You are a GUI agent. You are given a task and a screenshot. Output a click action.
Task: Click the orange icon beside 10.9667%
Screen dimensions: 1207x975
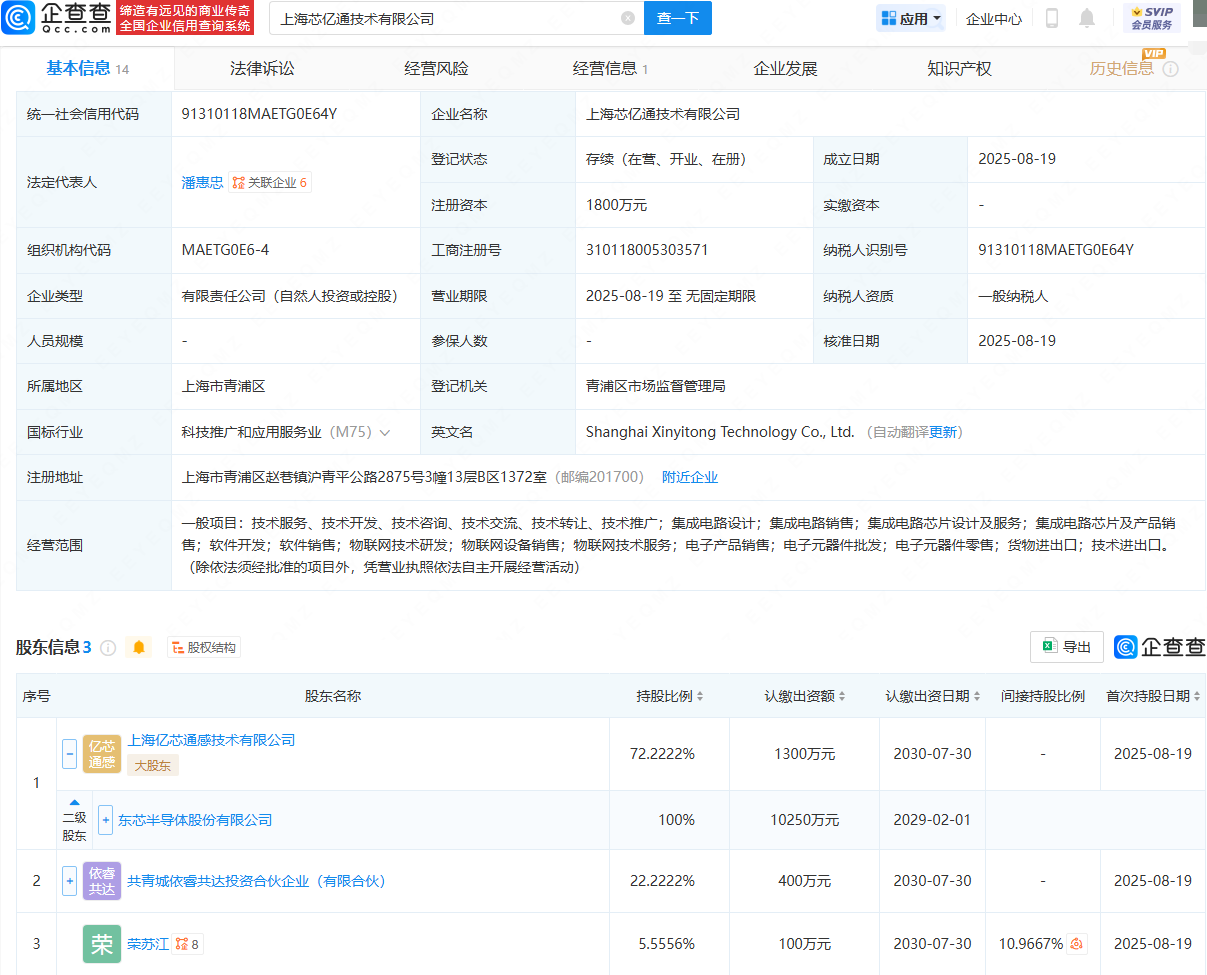(x=1077, y=944)
